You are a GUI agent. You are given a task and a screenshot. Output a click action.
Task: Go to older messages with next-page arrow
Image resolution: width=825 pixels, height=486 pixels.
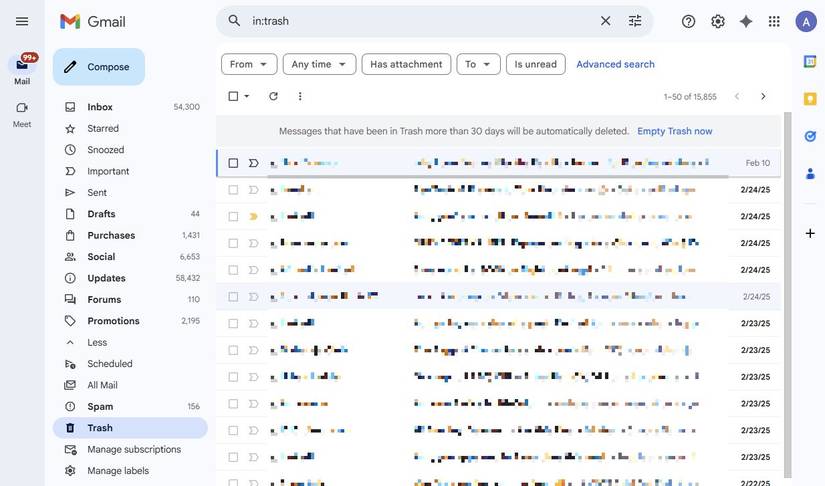[763, 96]
